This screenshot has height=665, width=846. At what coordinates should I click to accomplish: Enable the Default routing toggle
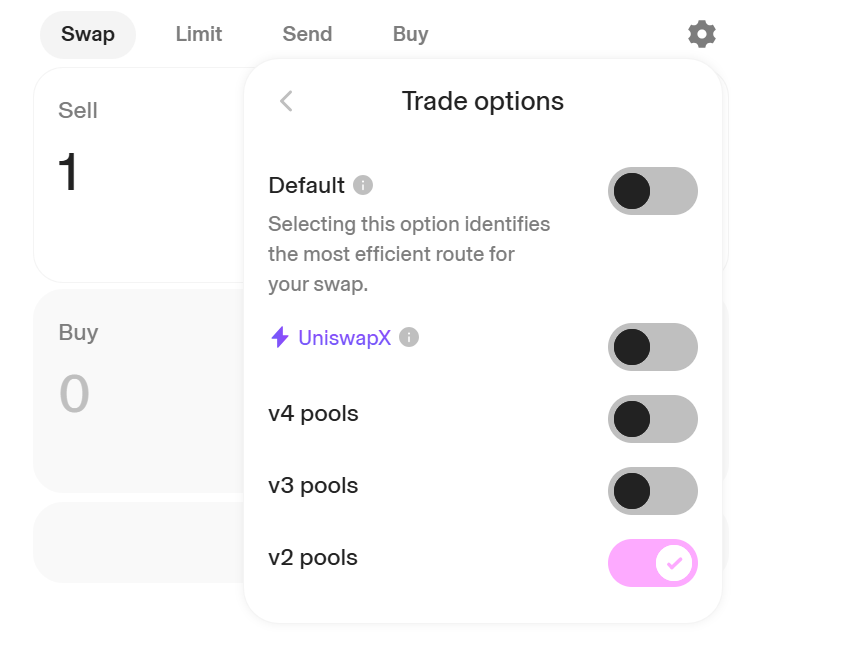653,191
